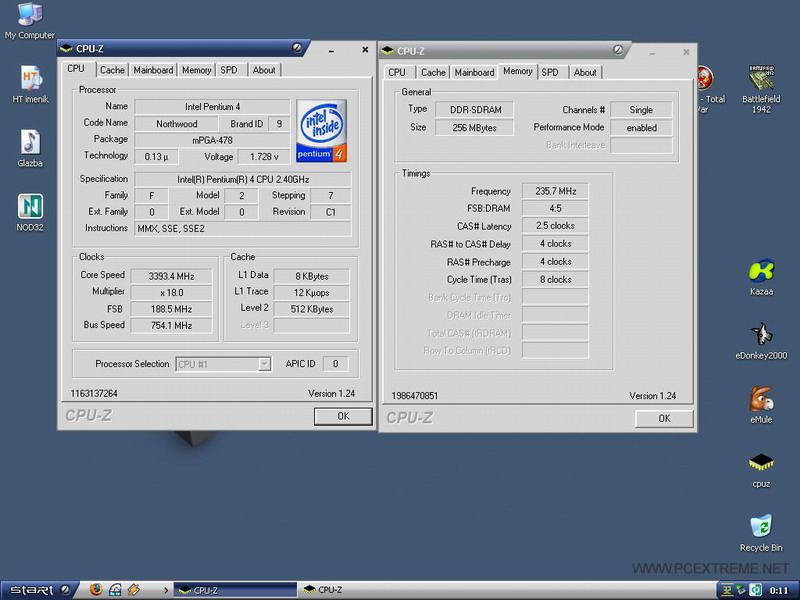This screenshot has width=800, height=600.
Task: Click the round title bar button in the left CPU-Z window
Action: (x=297, y=48)
